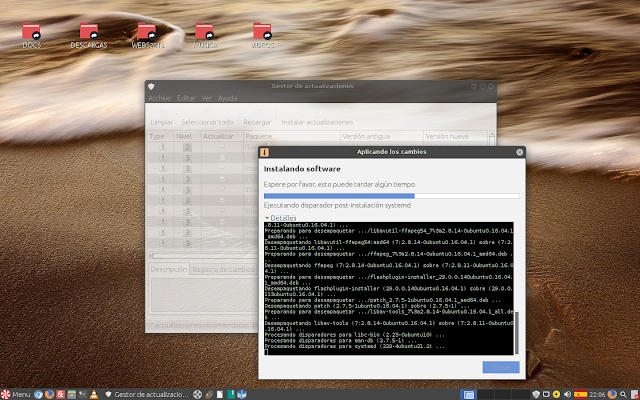Click the 22:06 clock
Image resolution: width=640 pixels, height=400 pixels.
coord(598,394)
